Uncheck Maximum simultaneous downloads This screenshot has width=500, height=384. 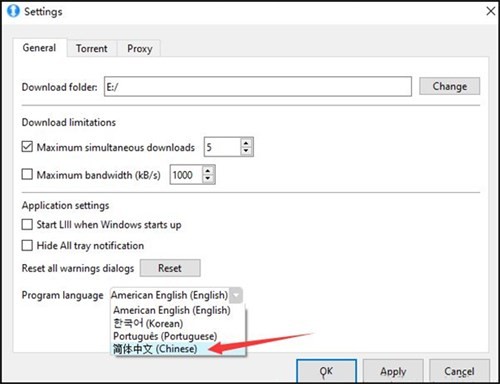click(x=27, y=147)
